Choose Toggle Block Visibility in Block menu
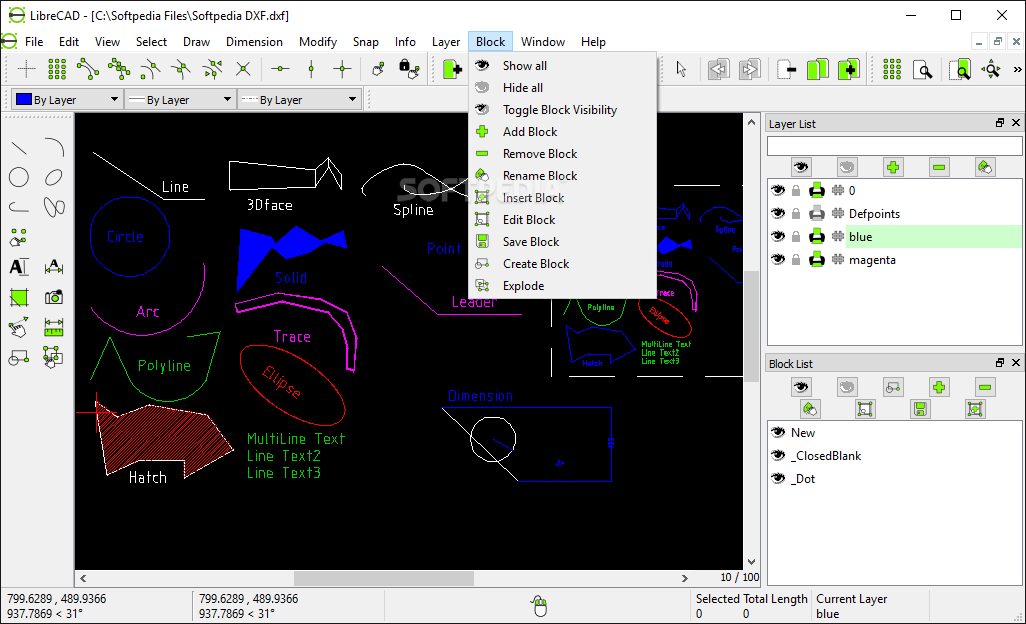 (x=562, y=110)
